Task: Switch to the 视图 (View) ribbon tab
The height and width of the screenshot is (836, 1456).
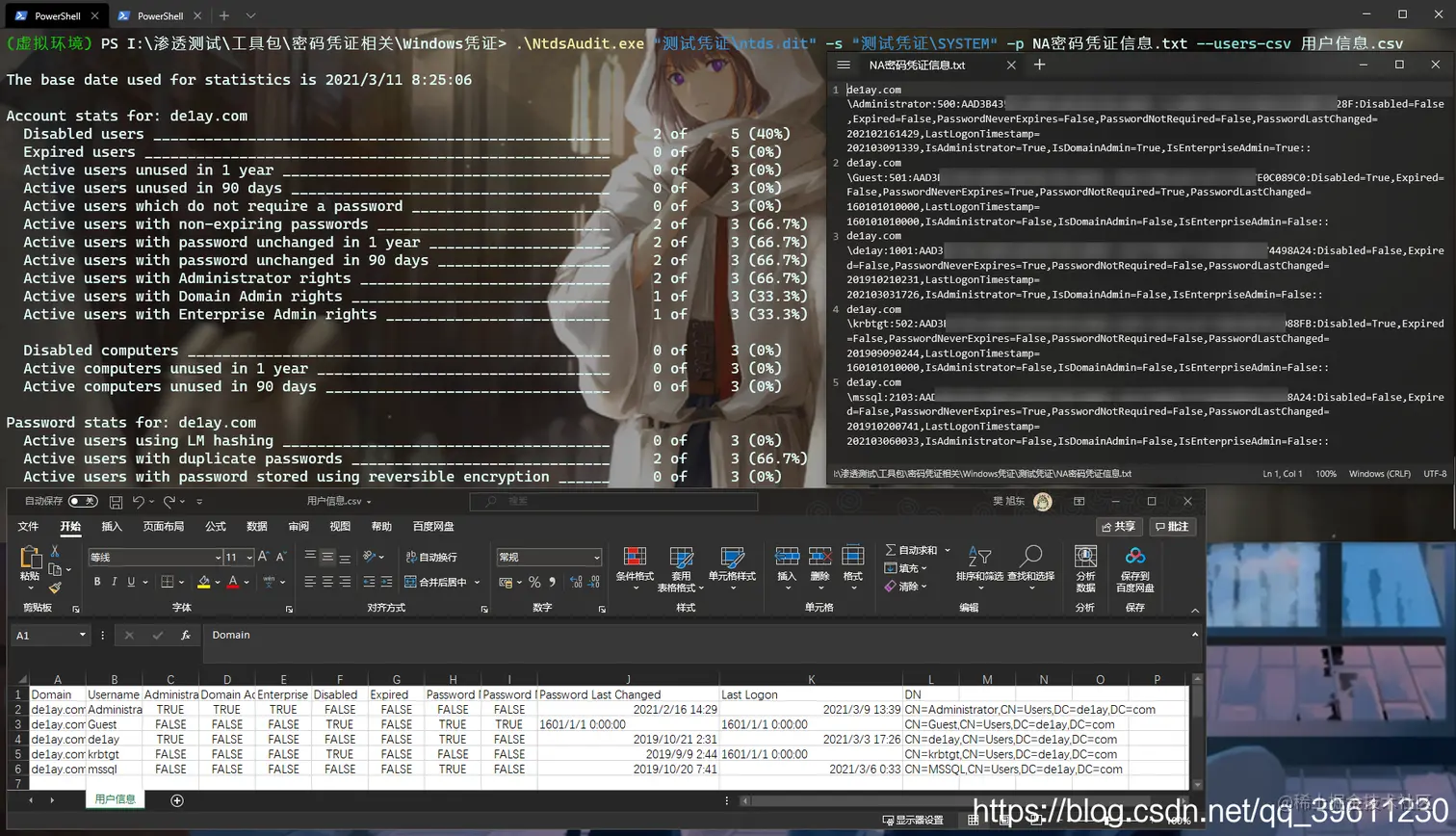Action: 340,527
